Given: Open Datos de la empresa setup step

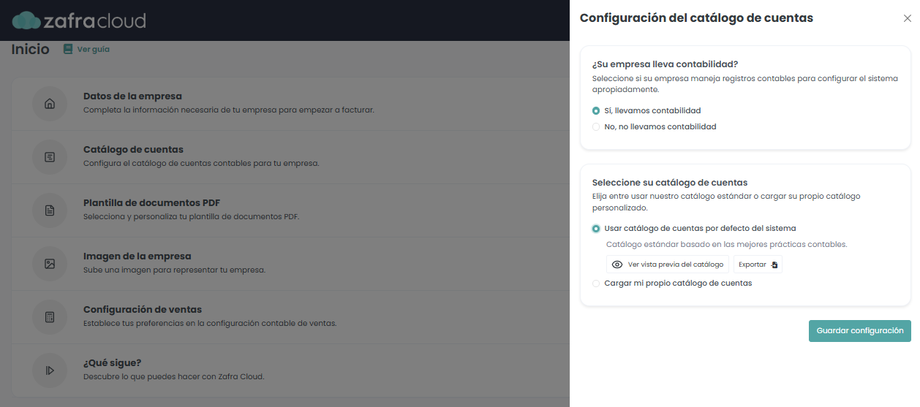Looking at the screenshot, I should (x=132, y=97).
